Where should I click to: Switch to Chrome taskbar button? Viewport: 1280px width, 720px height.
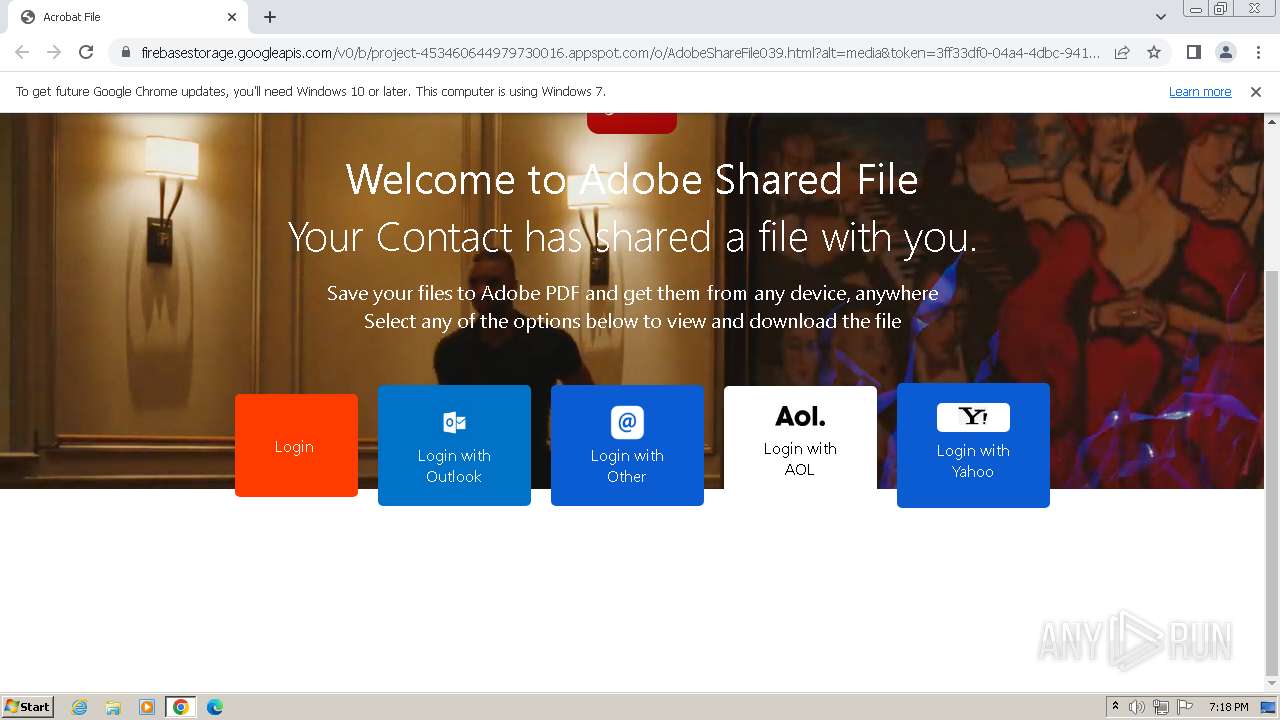[x=181, y=707]
